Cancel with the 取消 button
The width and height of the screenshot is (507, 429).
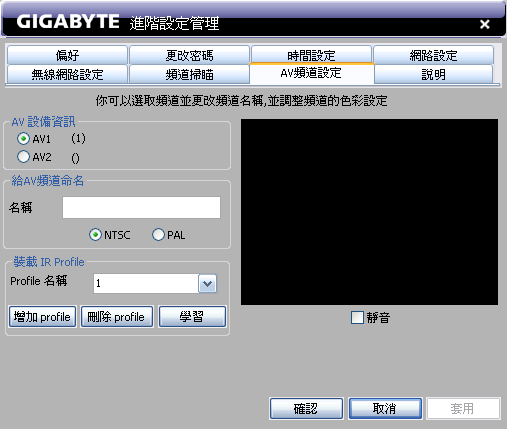coord(385,408)
